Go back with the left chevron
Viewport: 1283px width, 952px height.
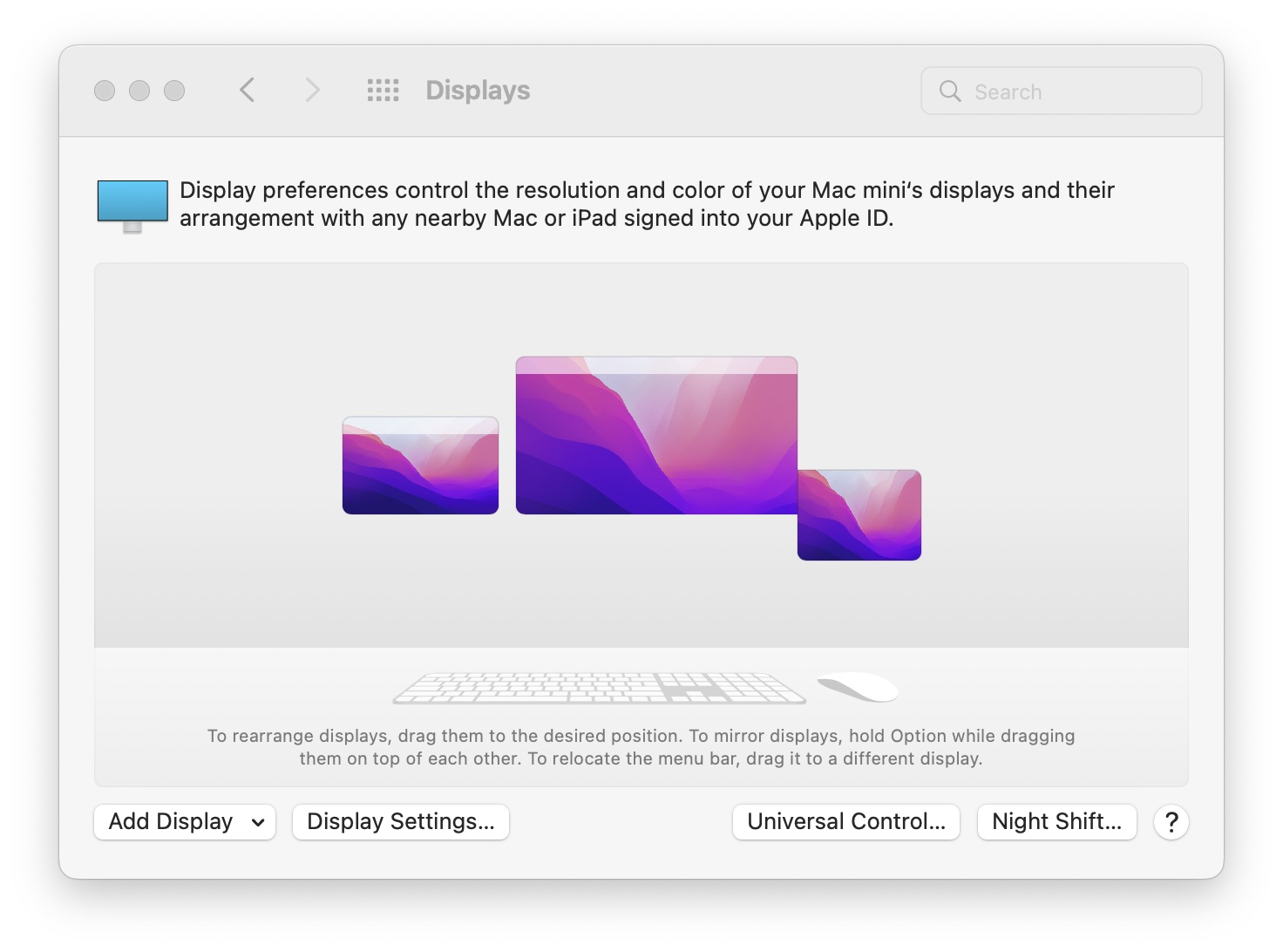pos(248,90)
